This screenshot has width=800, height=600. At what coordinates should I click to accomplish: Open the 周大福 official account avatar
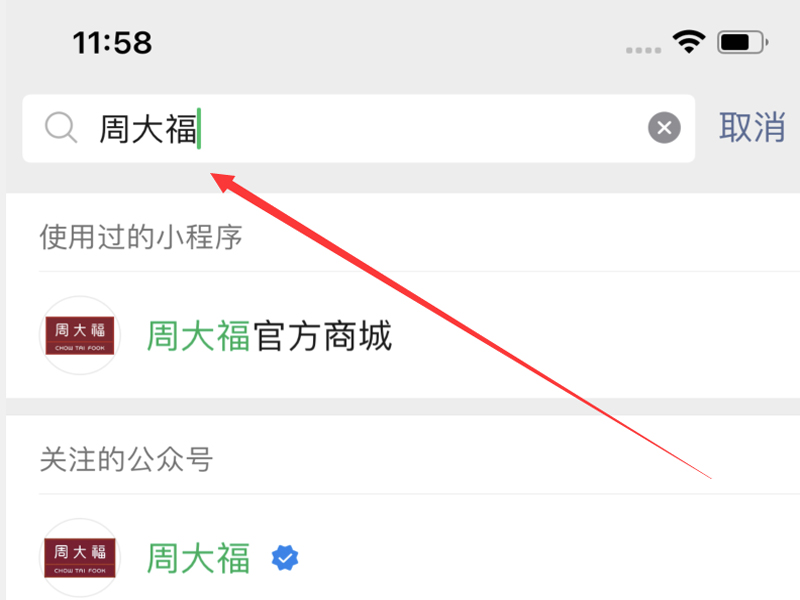pyautogui.click(x=80, y=558)
